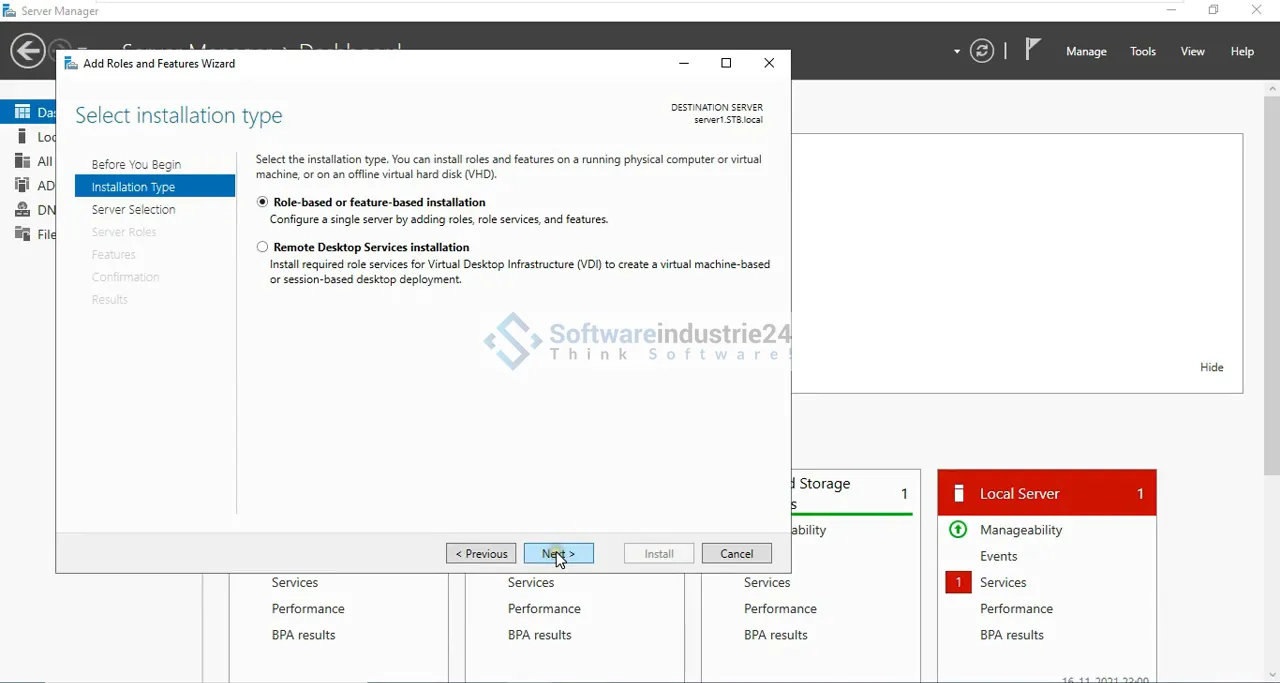Image resolution: width=1280 pixels, height=683 pixels.
Task: Expand dropdown arrow next to refresh icon
Action: point(957,52)
